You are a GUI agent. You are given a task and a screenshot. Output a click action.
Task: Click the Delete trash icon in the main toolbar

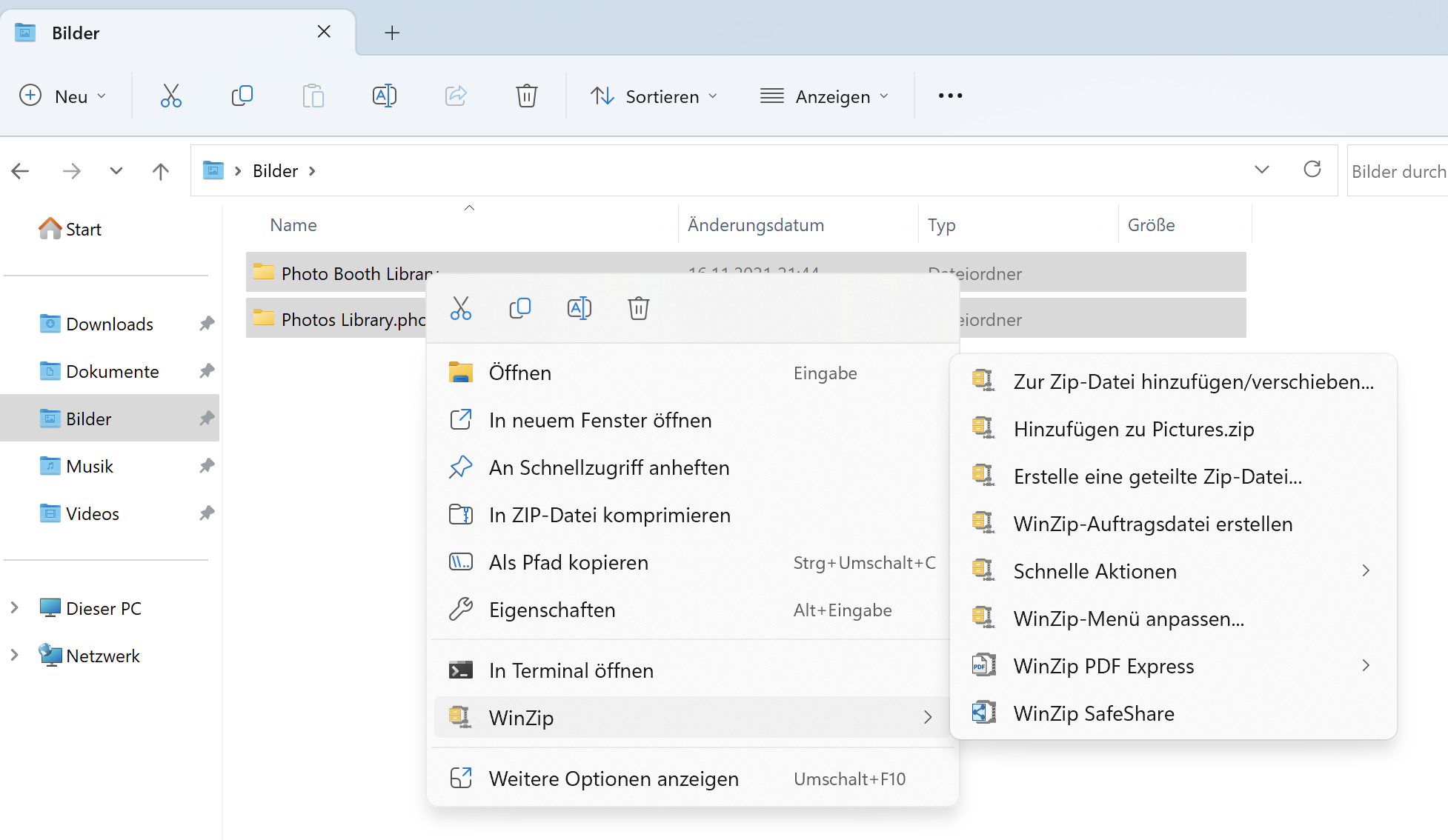click(527, 96)
